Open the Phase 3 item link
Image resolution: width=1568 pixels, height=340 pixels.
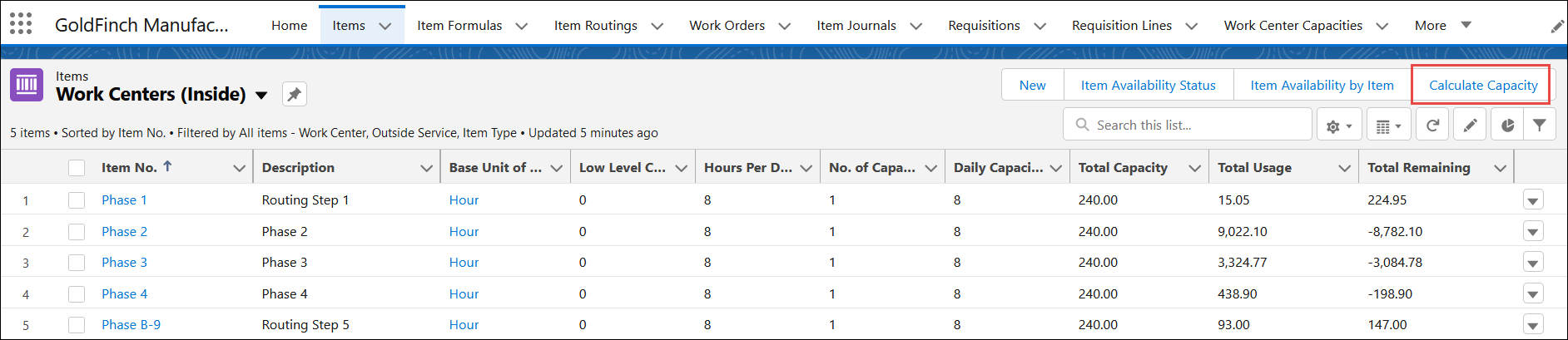pyautogui.click(x=124, y=263)
